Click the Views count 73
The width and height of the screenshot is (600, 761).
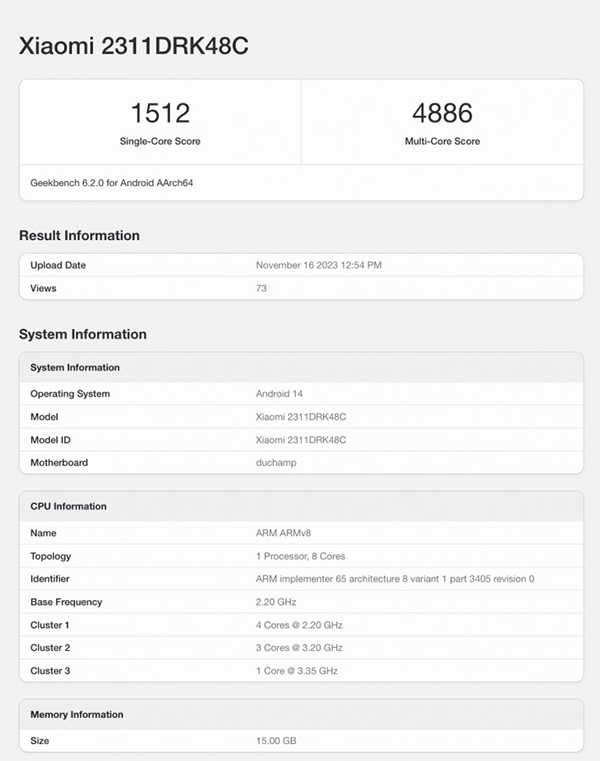tap(261, 288)
